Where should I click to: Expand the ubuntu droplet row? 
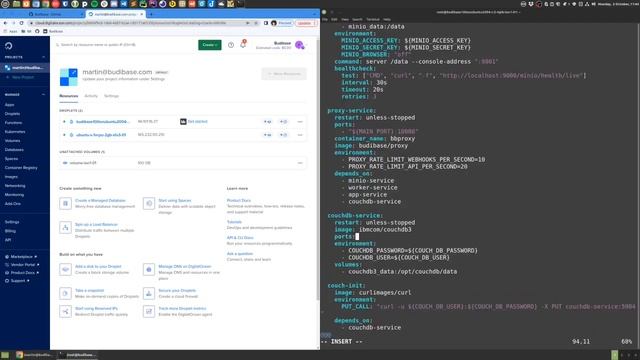[64, 135]
